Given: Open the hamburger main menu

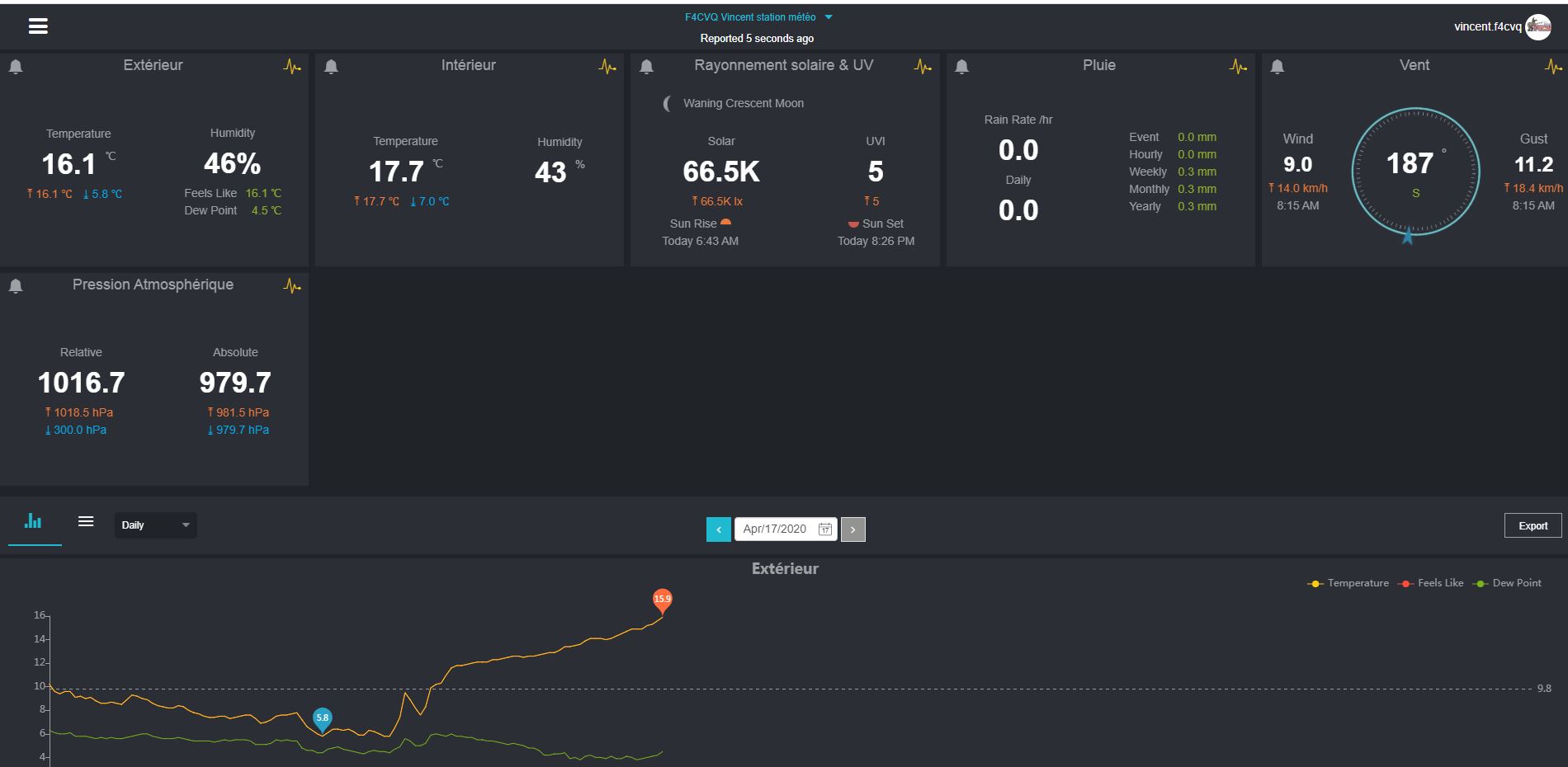Looking at the screenshot, I should pyautogui.click(x=38, y=26).
